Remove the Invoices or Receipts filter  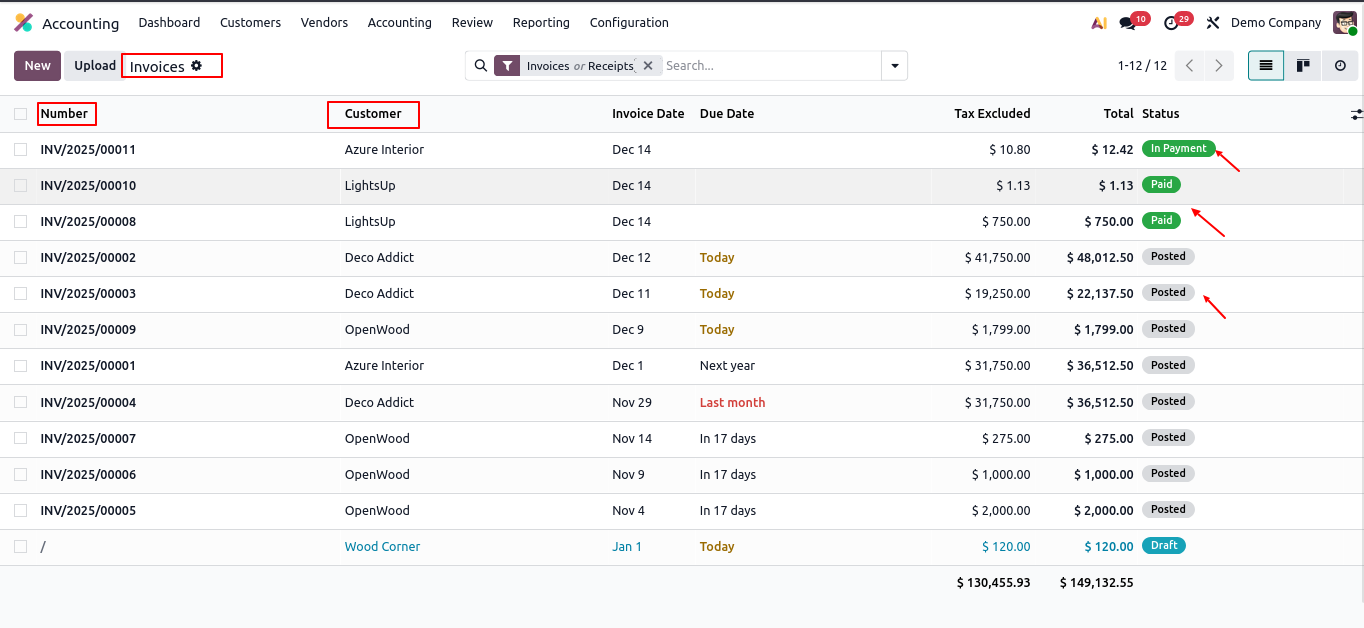coord(648,66)
